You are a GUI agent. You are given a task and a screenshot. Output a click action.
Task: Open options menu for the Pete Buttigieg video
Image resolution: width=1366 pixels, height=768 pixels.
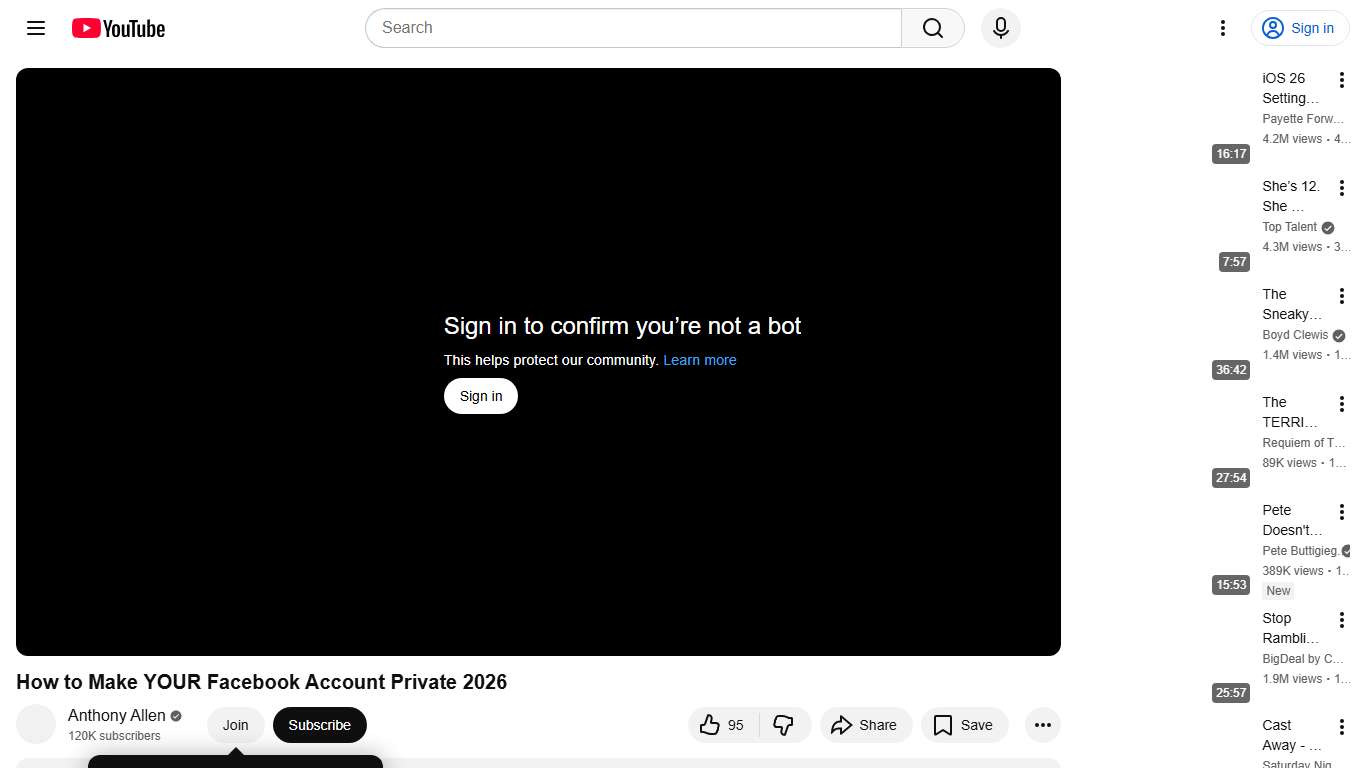coord(1341,511)
